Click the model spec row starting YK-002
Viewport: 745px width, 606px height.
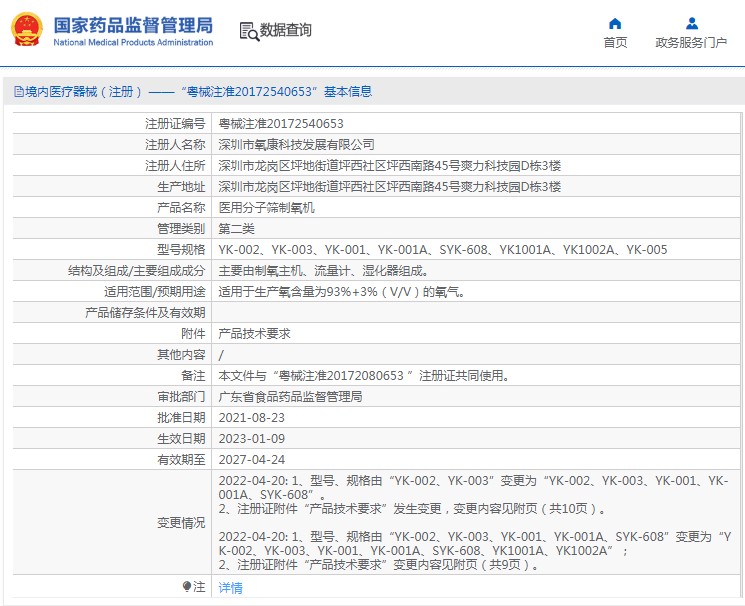click(x=442, y=250)
